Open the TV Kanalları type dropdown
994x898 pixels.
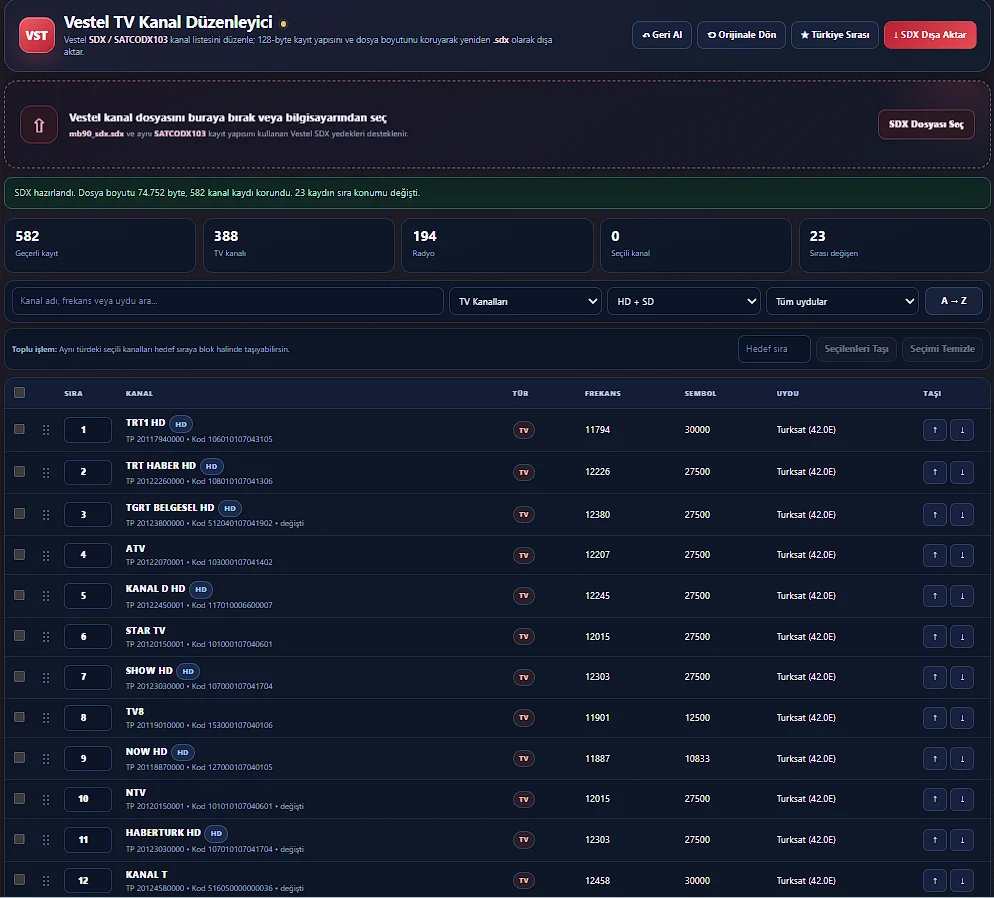(x=525, y=301)
